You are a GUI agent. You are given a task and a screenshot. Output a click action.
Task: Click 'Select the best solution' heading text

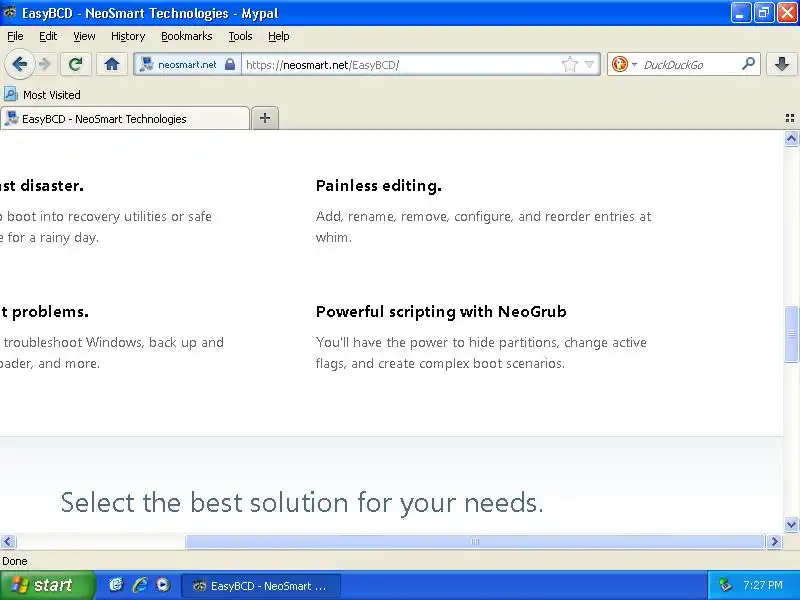(302, 503)
